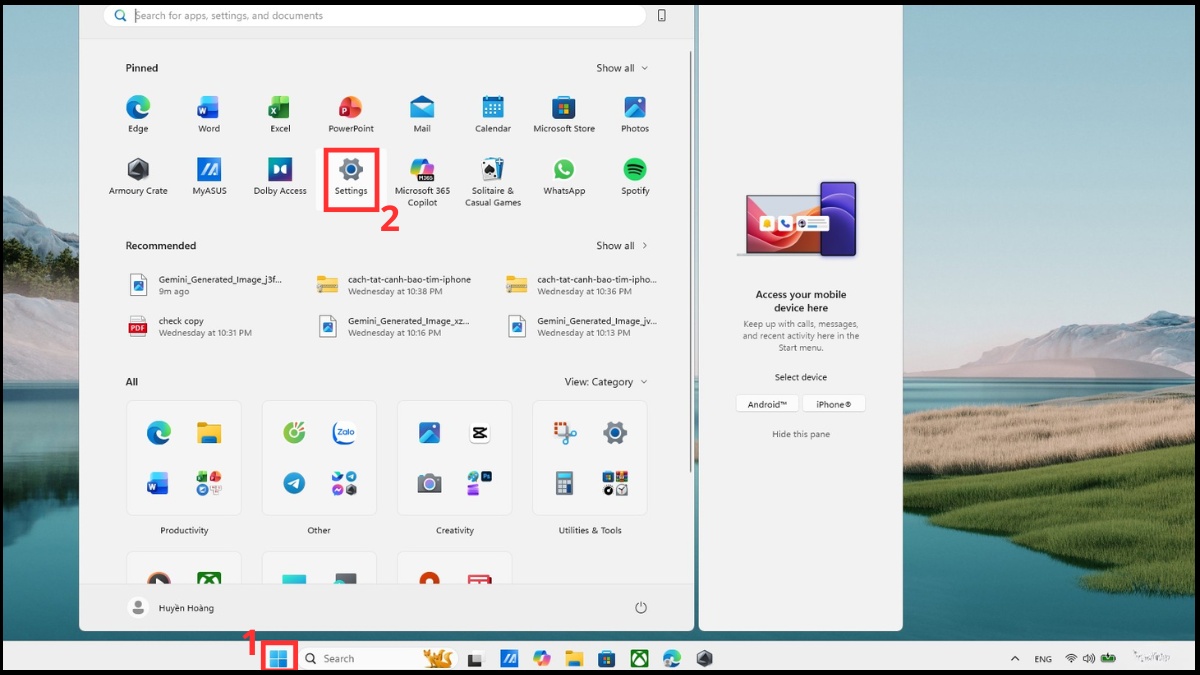The height and width of the screenshot is (675, 1200).
Task: Launch the pinned WhatsApp app
Action: [564, 175]
